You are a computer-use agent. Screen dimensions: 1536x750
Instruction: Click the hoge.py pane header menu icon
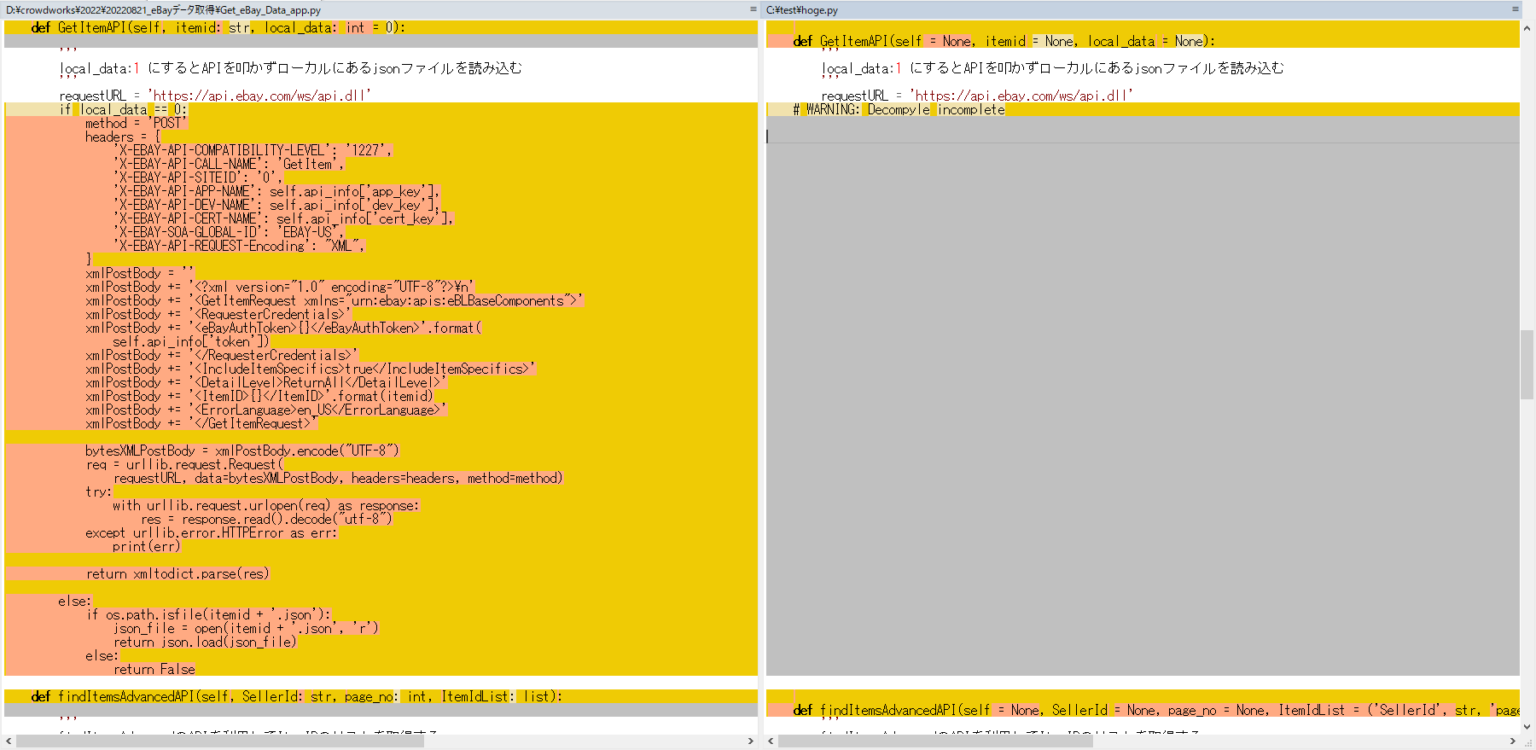(x=1515, y=9)
